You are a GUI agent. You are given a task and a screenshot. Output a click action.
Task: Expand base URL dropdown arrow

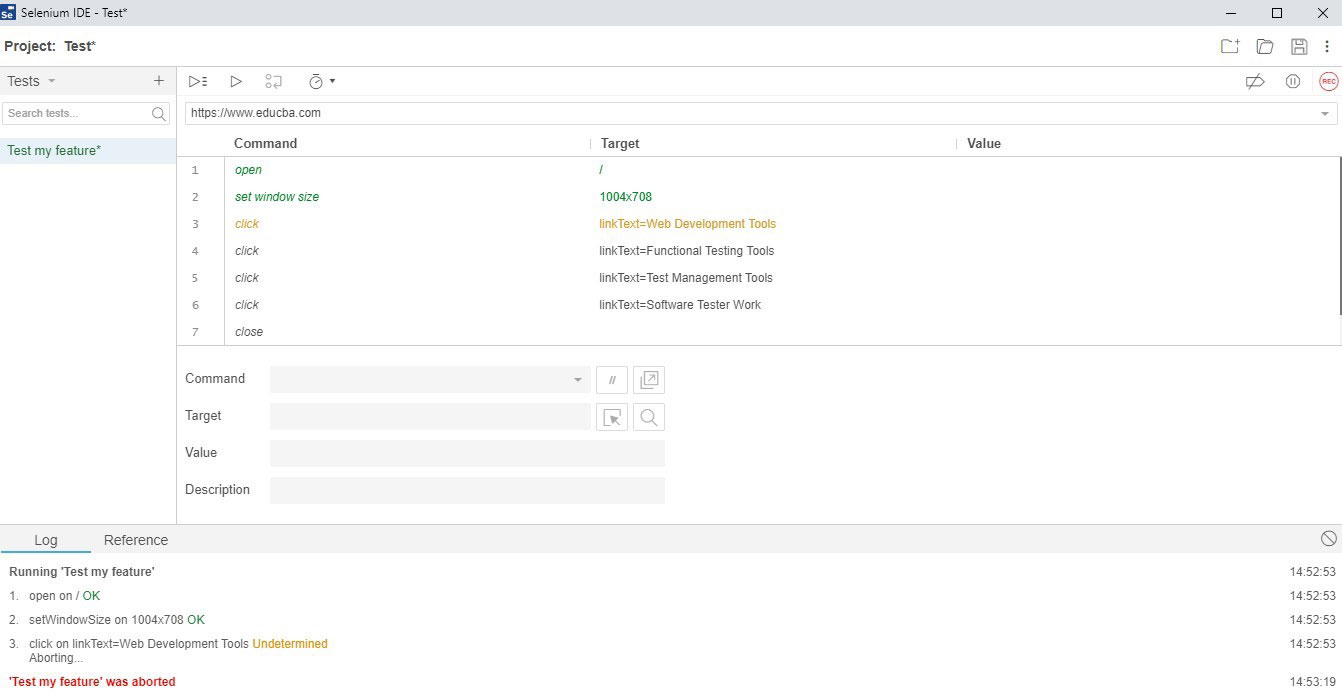tap(1325, 114)
